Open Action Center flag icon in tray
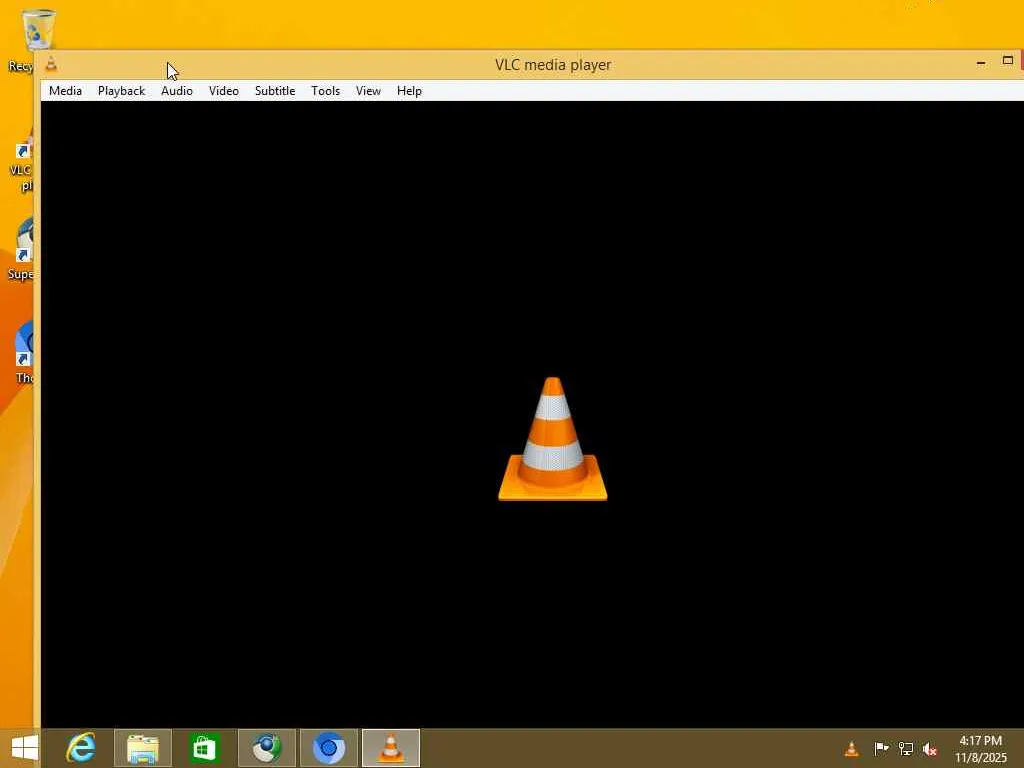Screen dimensions: 1024x768 click(881, 748)
